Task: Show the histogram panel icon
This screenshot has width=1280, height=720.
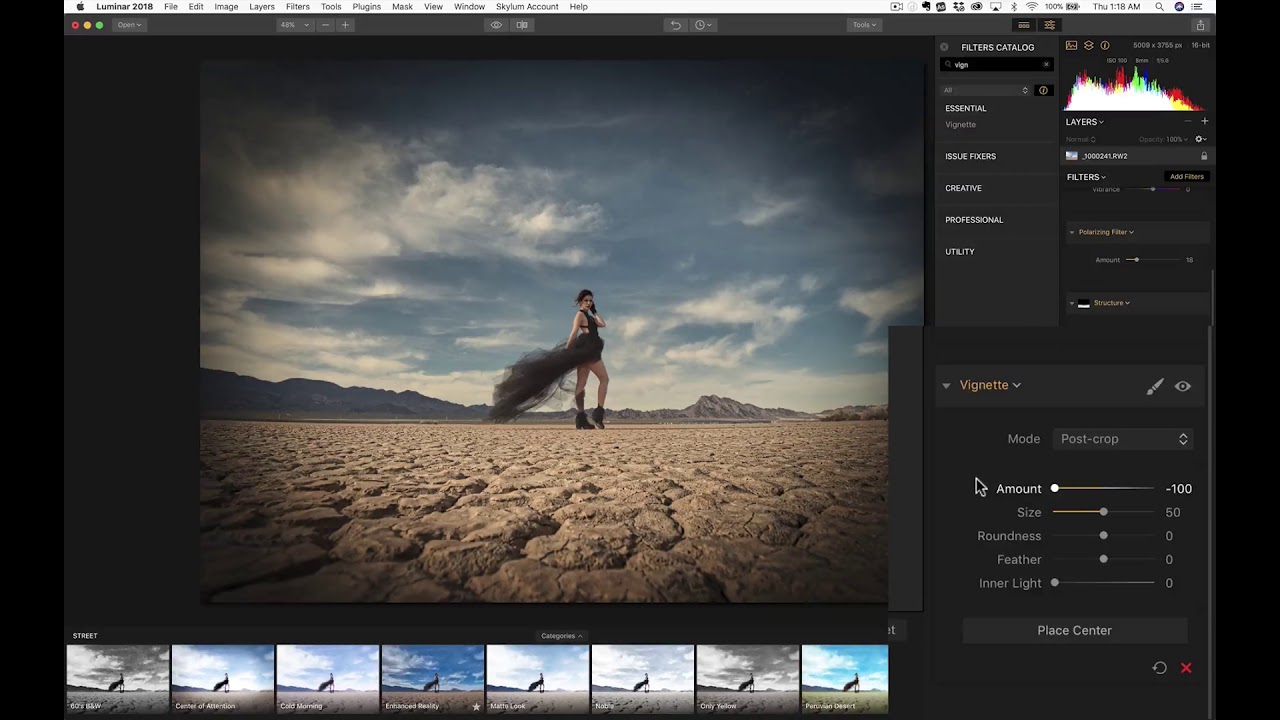Action: click(x=1071, y=46)
